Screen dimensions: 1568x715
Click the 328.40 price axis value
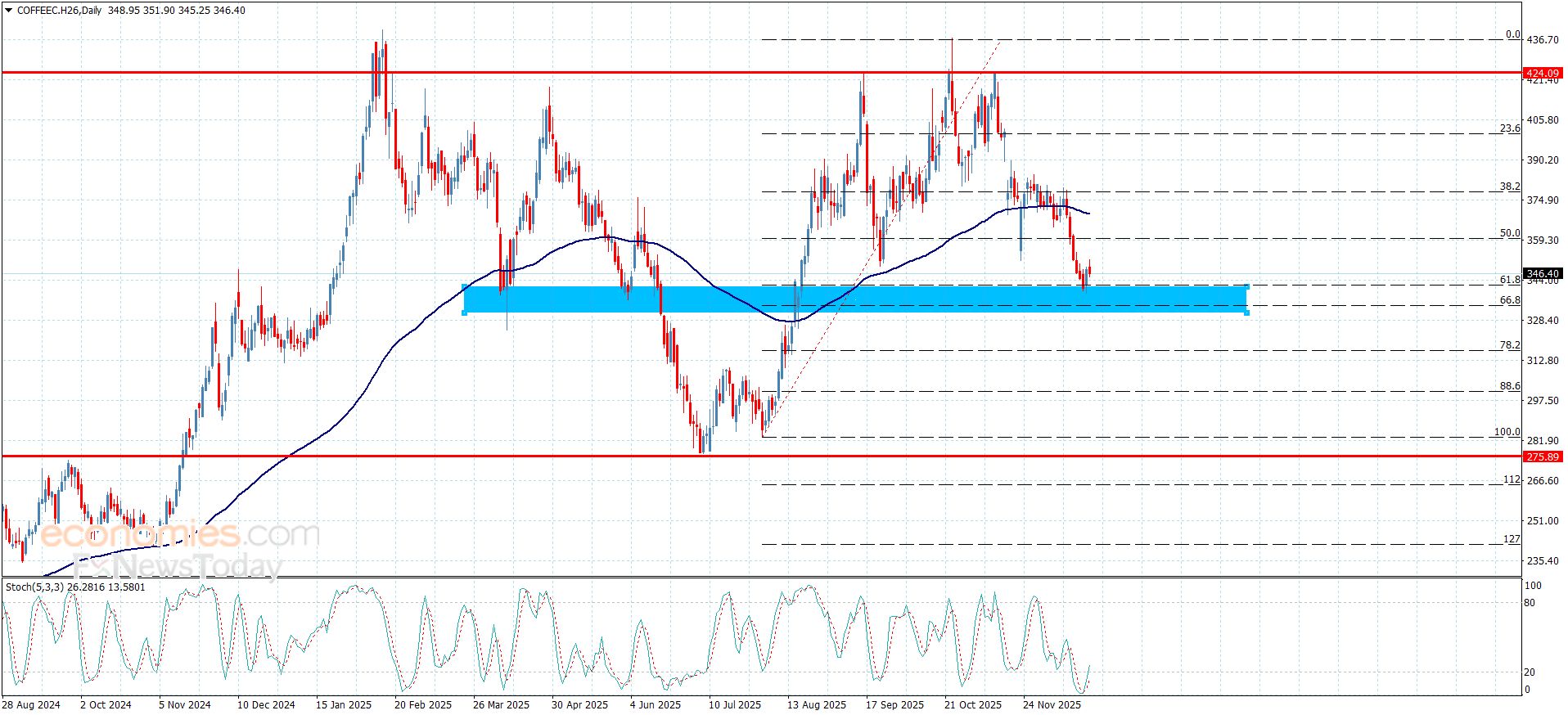click(x=1543, y=321)
